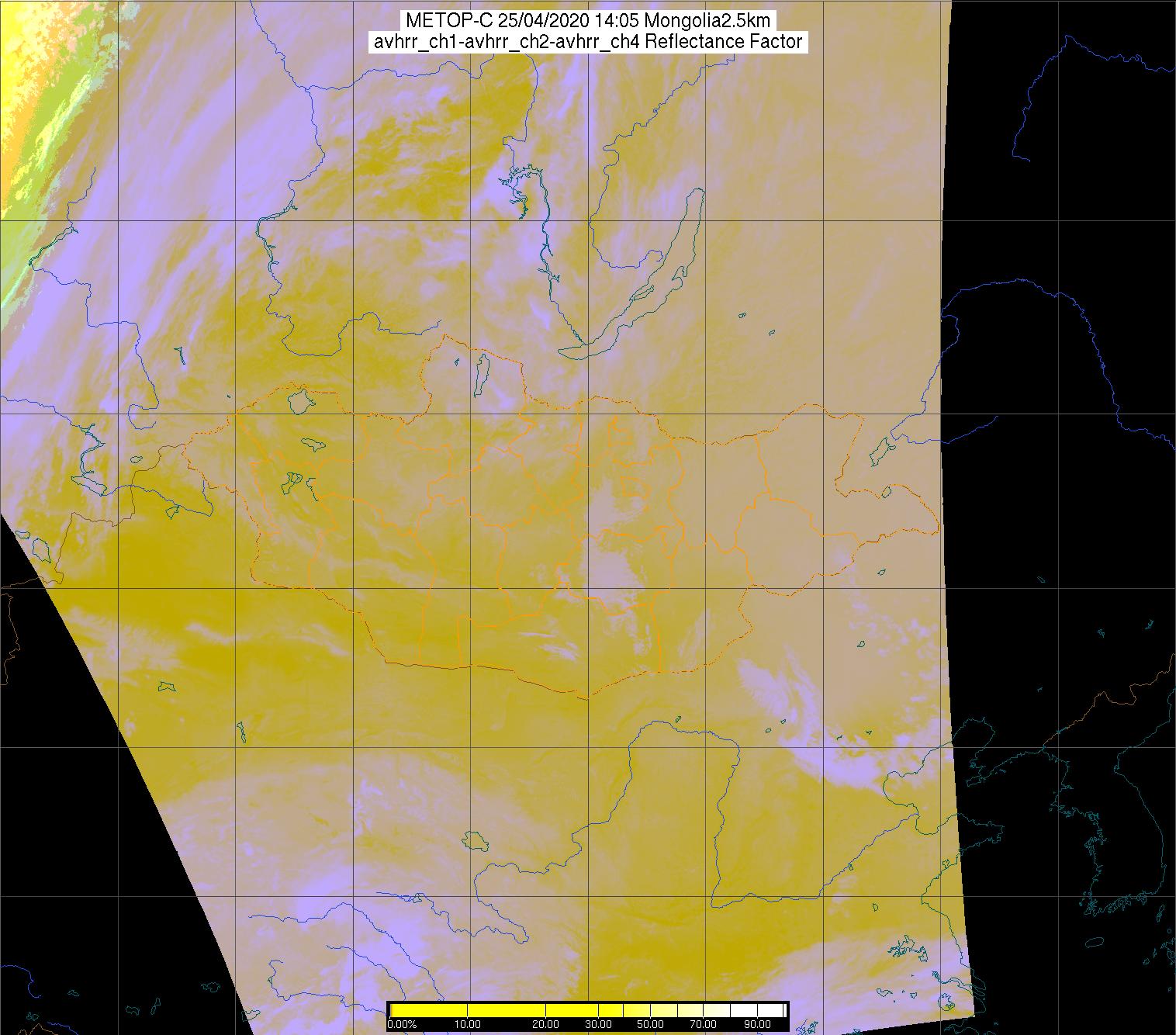Click the title text "METOP-C 25/04/2020 14:05 Mongolia2.5km"
The height and width of the screenshot is (1035, 1176).
[588, 20]
